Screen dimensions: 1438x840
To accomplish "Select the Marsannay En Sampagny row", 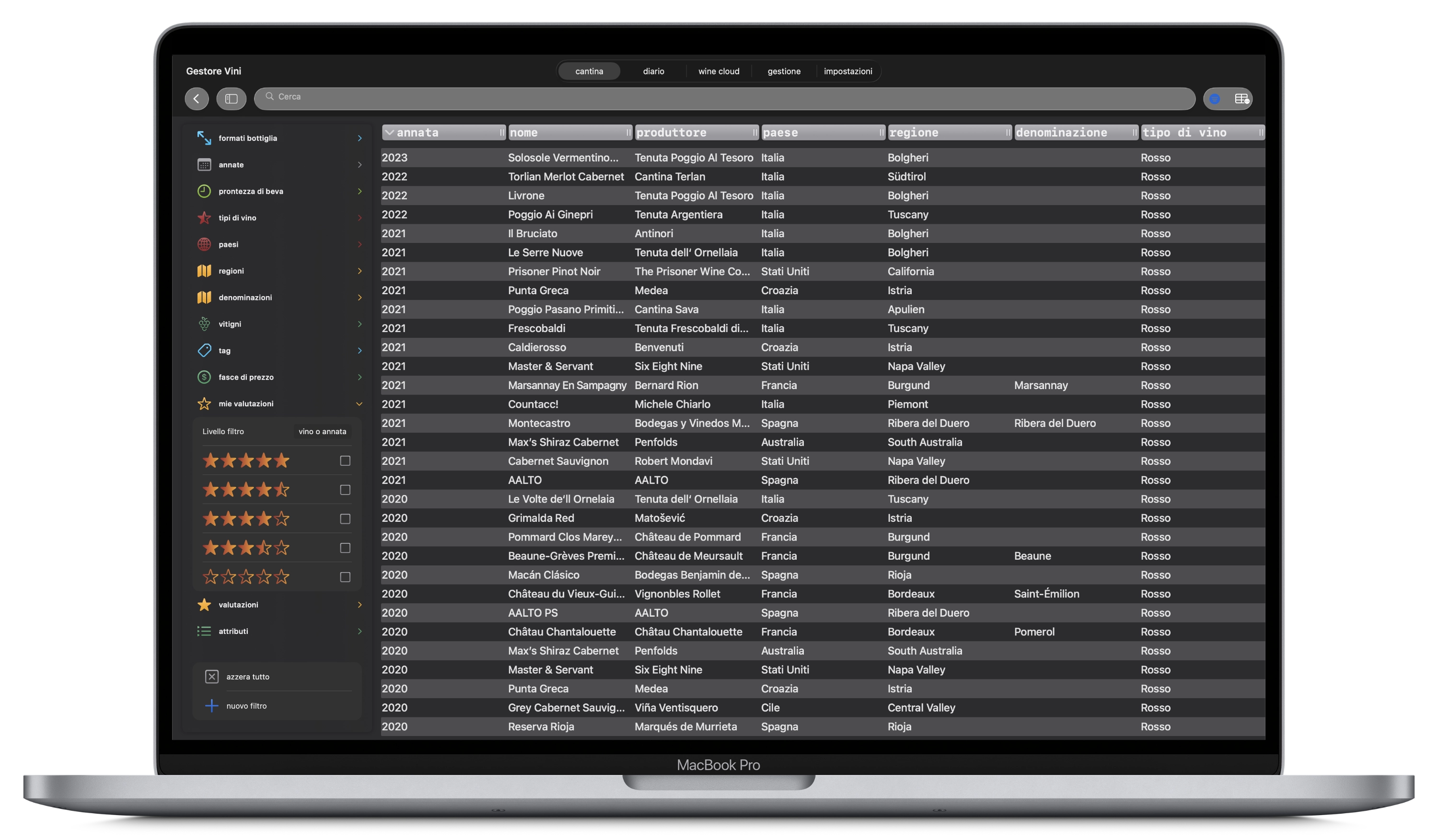I will (x=823, y=385).
